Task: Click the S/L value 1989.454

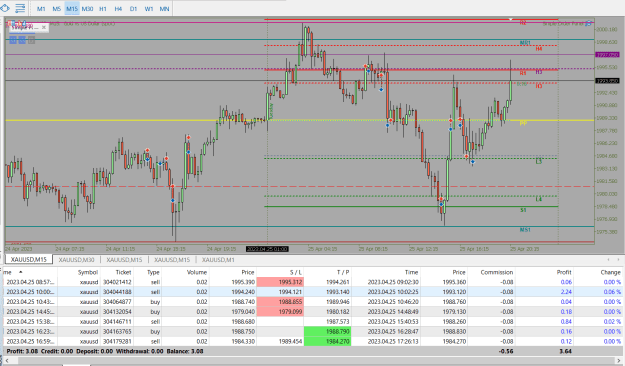Action: [x=290, y=342]
